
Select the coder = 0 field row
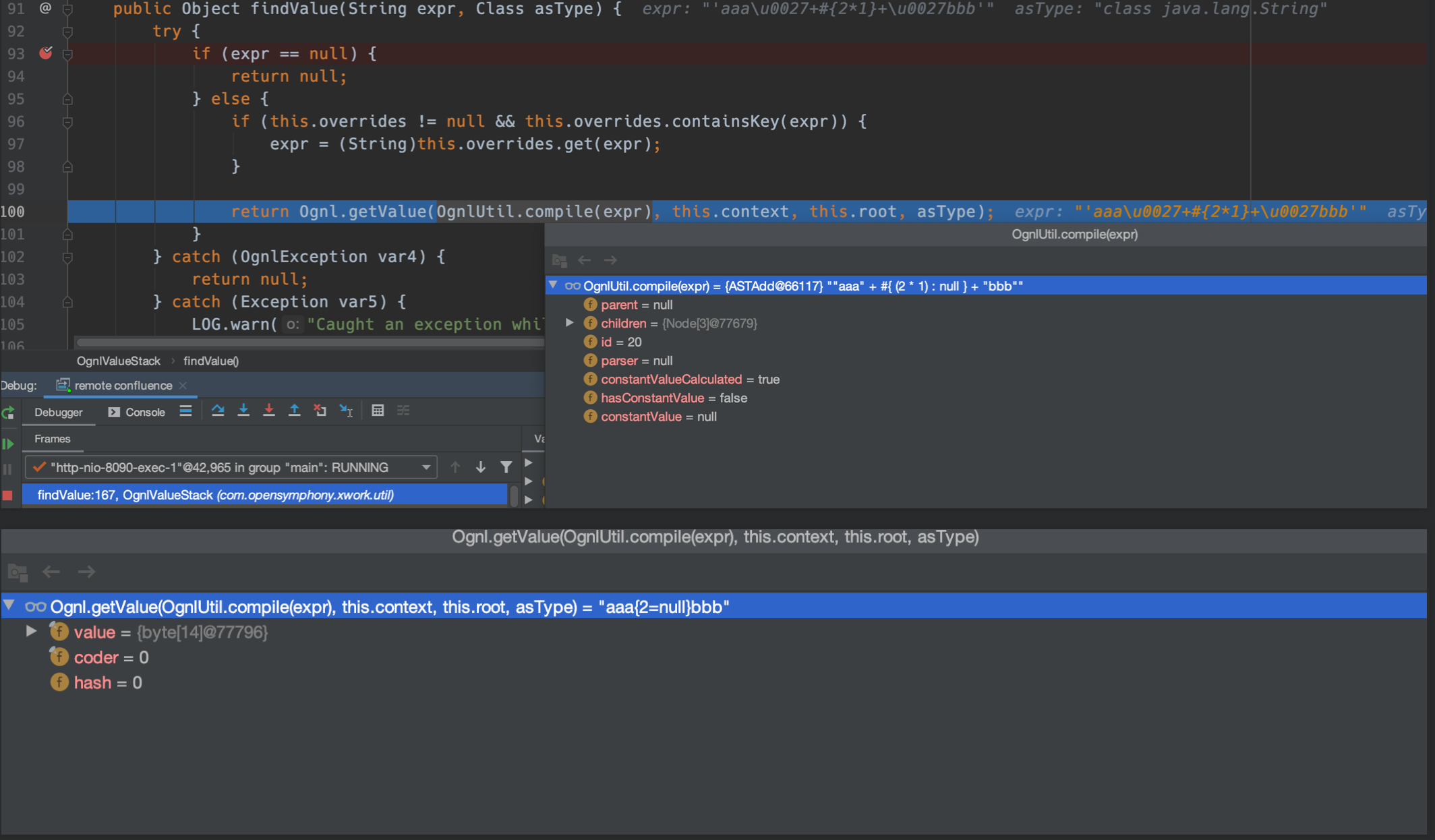713,657
